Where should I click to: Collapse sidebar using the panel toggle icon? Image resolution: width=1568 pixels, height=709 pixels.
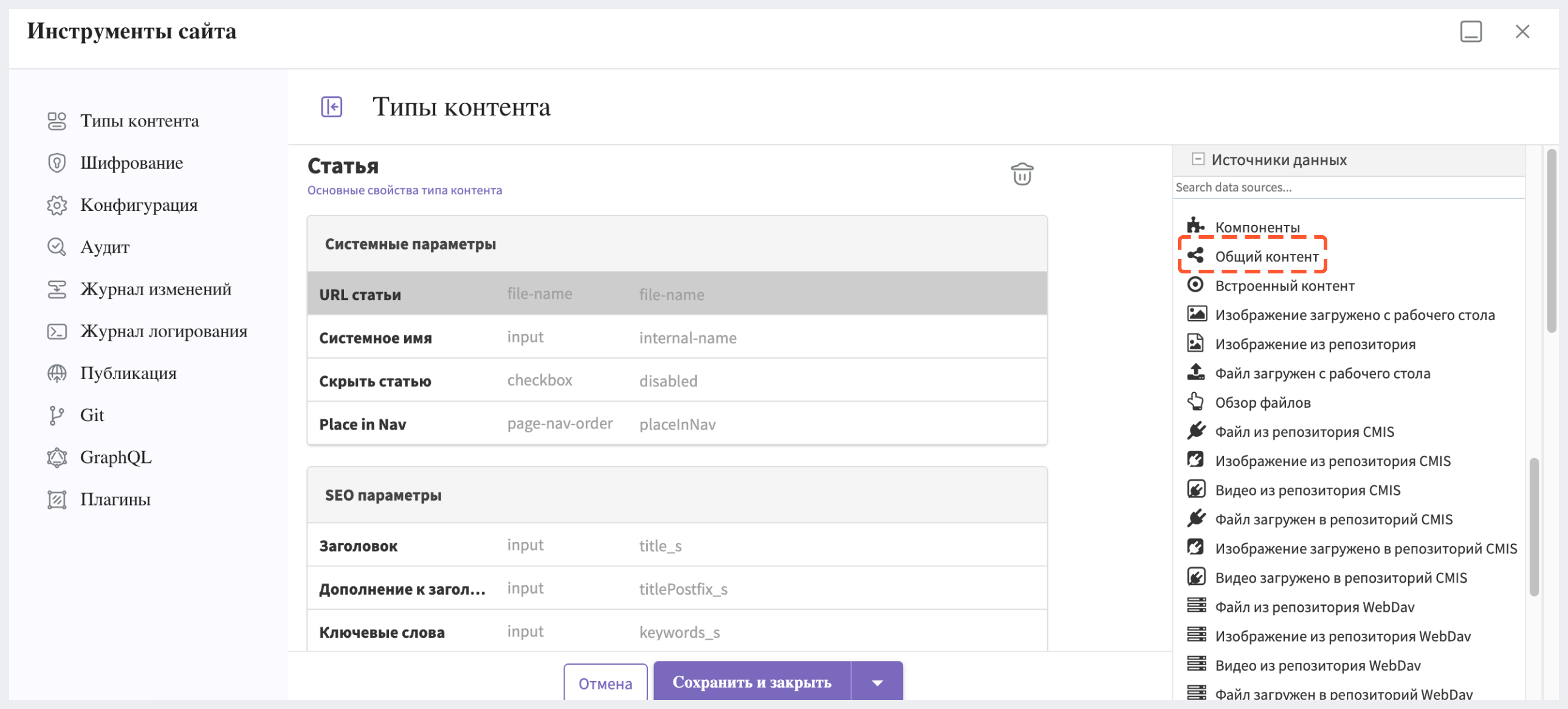(331, 107)
